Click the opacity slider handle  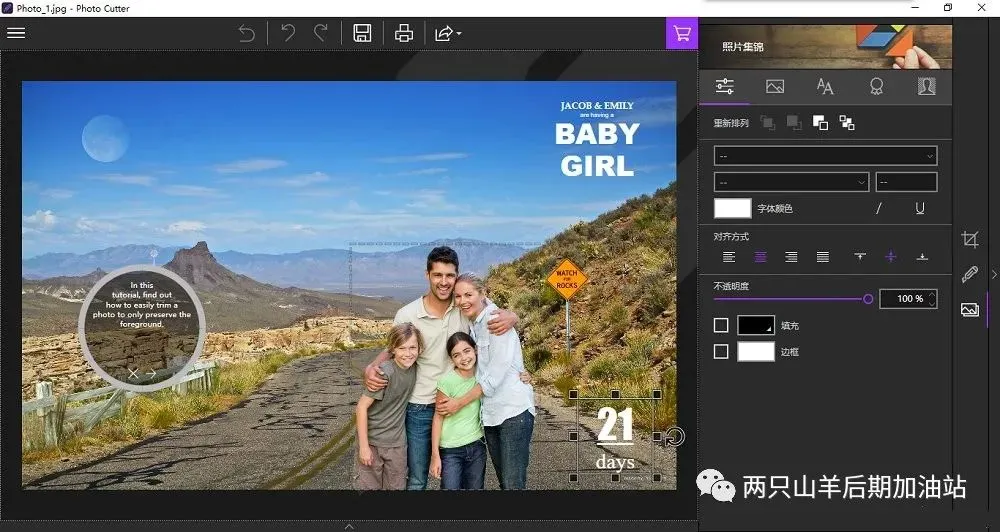(868, 299)
